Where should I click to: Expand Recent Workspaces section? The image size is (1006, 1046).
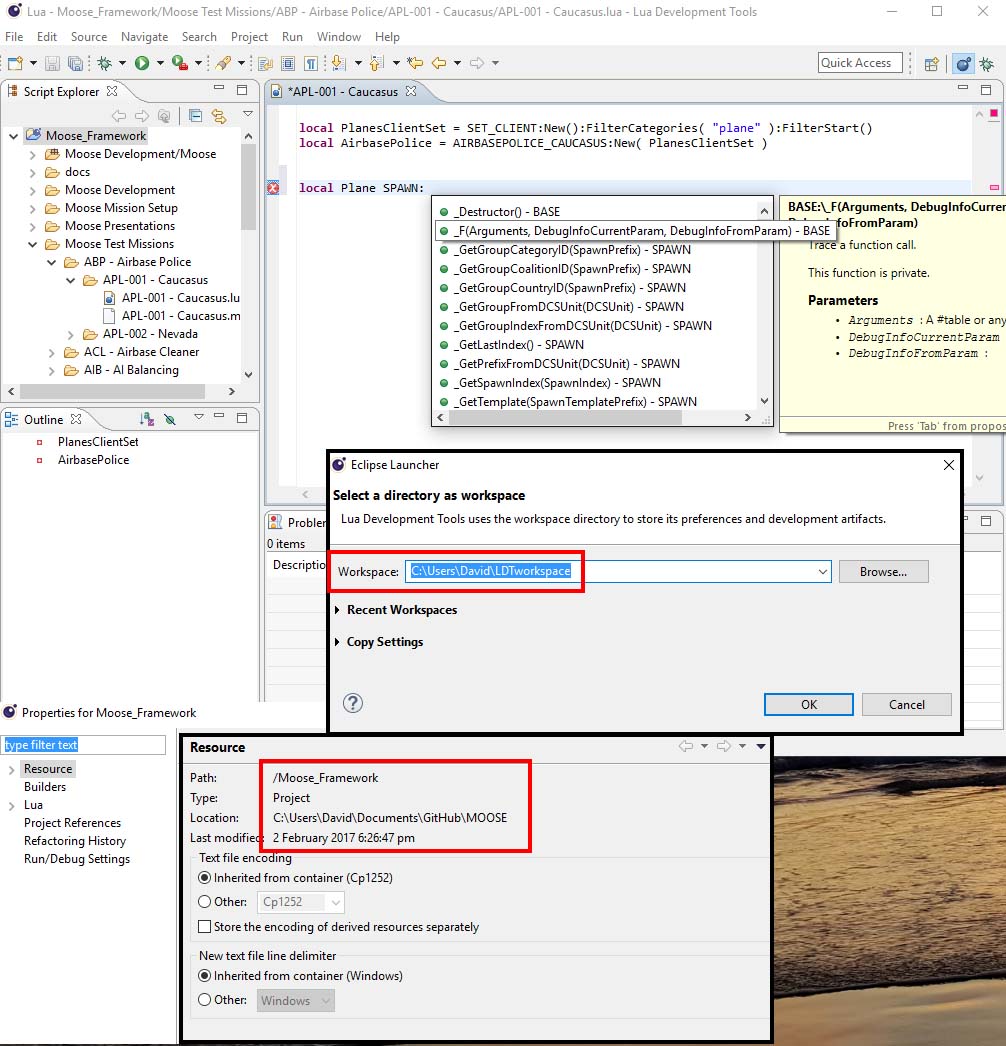[338, 610]
